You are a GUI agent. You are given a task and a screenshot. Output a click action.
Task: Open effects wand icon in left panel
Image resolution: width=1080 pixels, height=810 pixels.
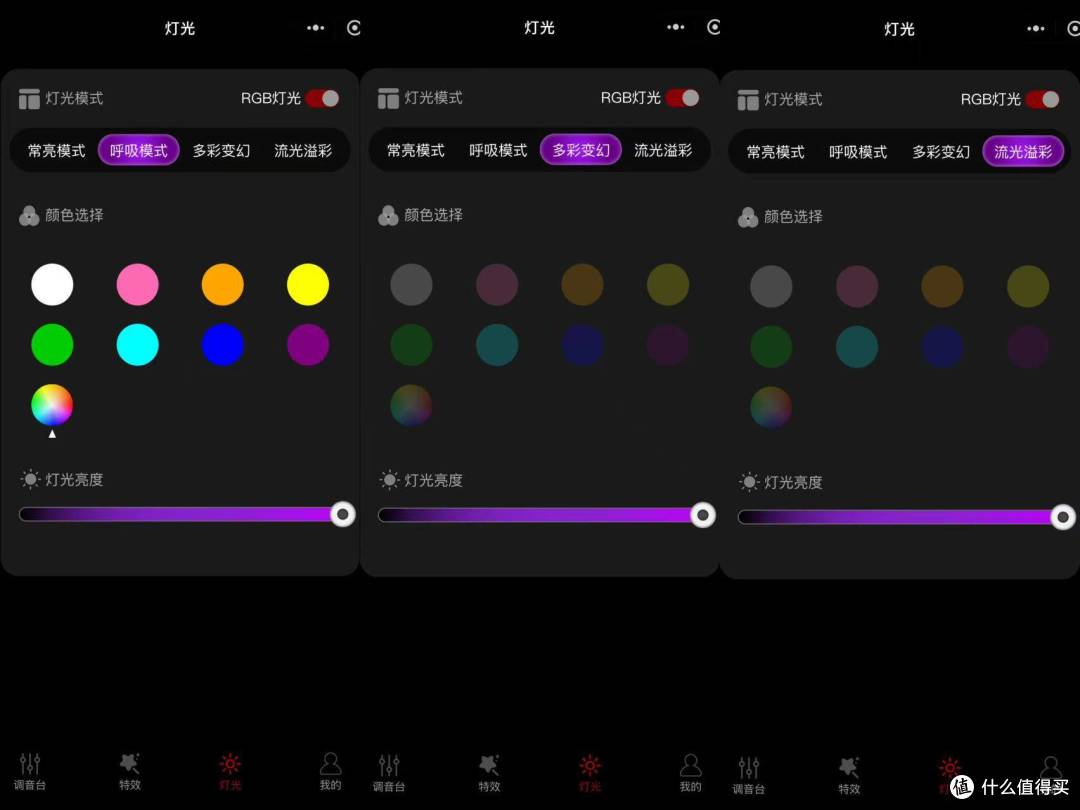(x=129, y=763)
